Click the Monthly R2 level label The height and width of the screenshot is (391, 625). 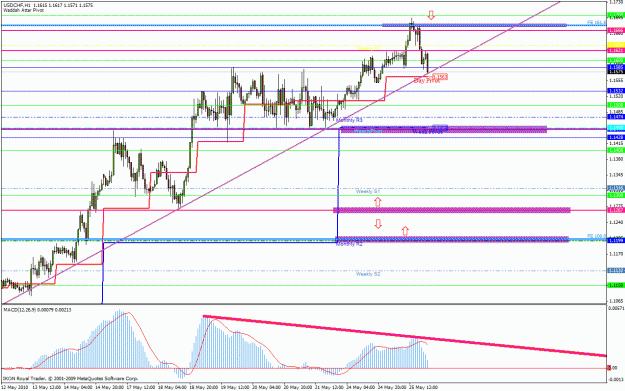[349, 244]
